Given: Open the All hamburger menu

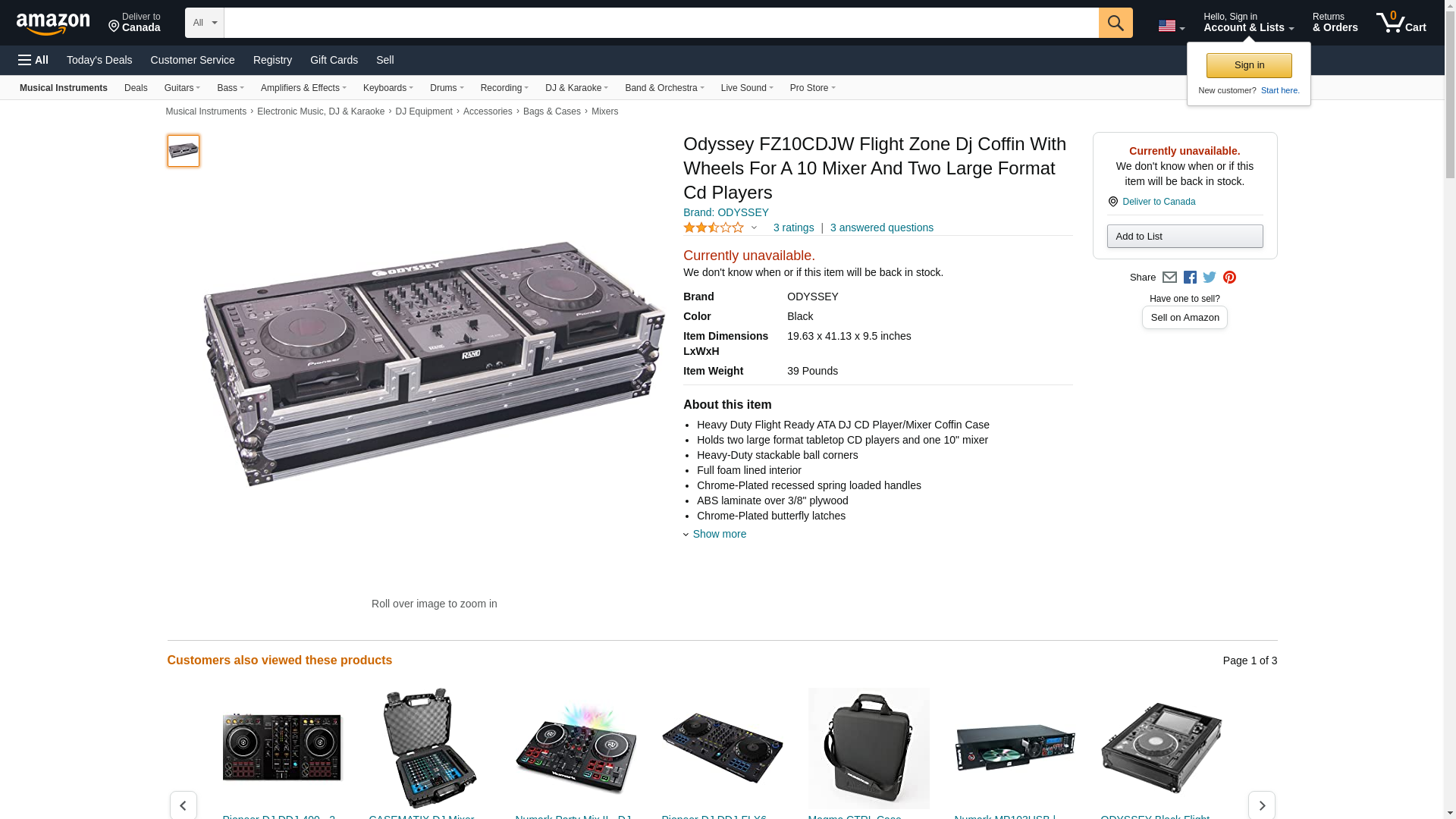Looking at the screenshot, I should [33, 60].
